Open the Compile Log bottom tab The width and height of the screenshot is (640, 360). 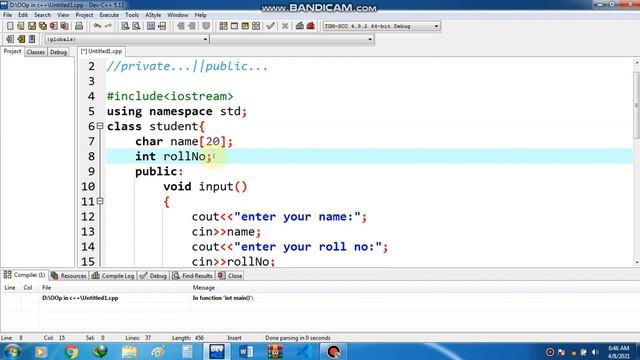click(113, 276)
